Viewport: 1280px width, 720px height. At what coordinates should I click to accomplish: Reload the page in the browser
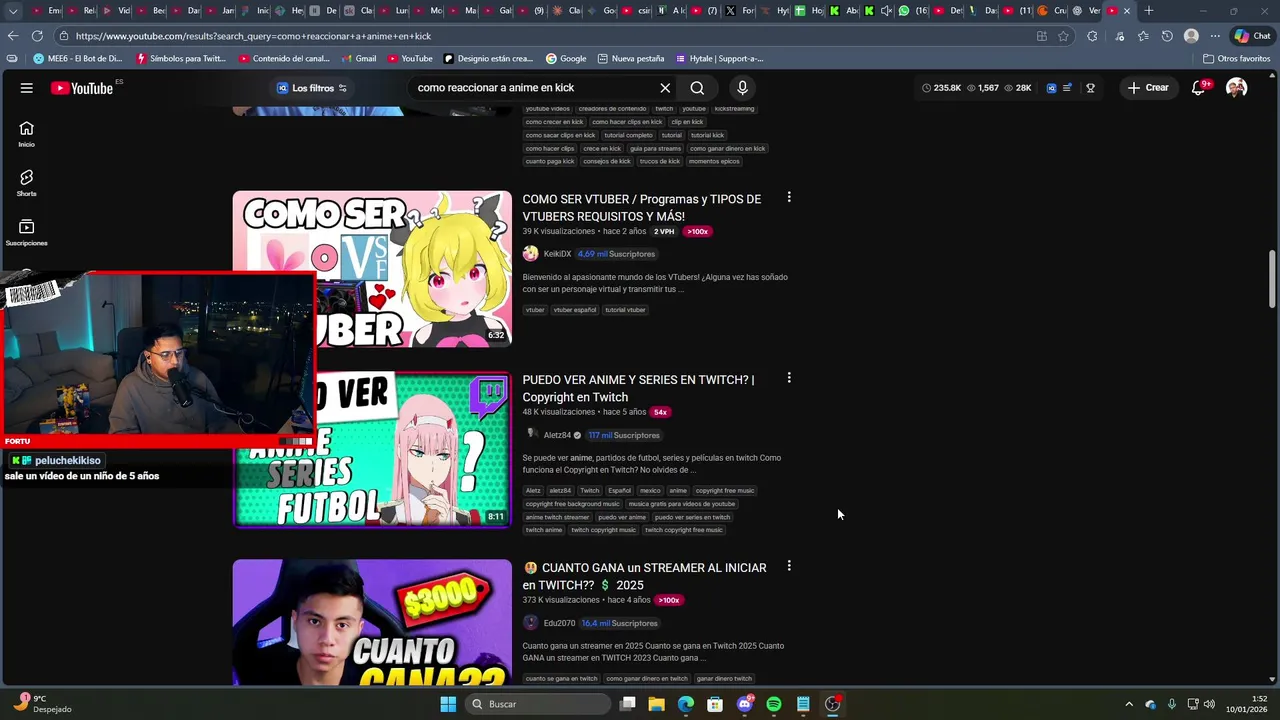[38, 36]
